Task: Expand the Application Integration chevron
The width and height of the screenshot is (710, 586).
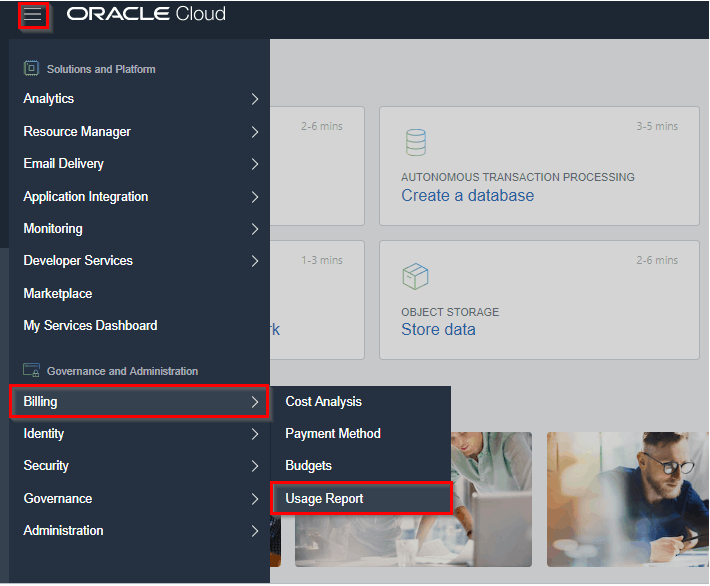Action: tap(255, 197)
